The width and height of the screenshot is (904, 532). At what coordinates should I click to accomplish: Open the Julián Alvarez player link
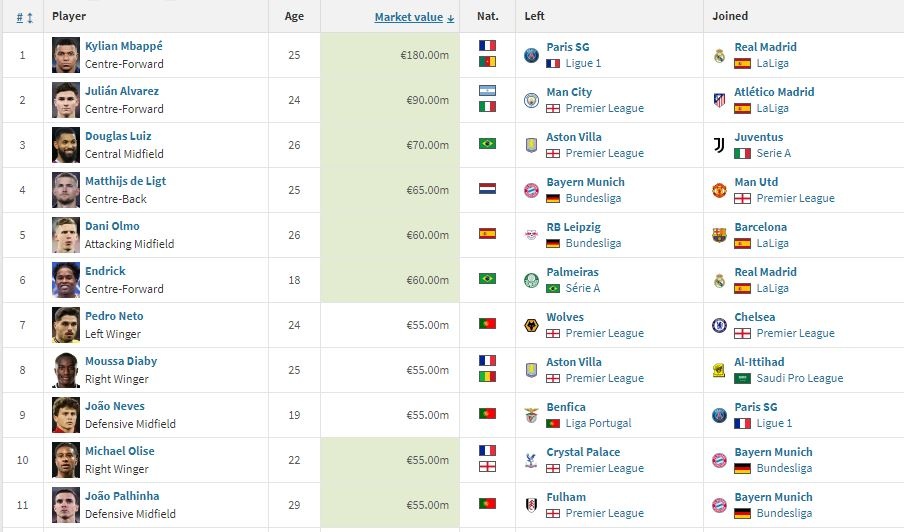122,92
